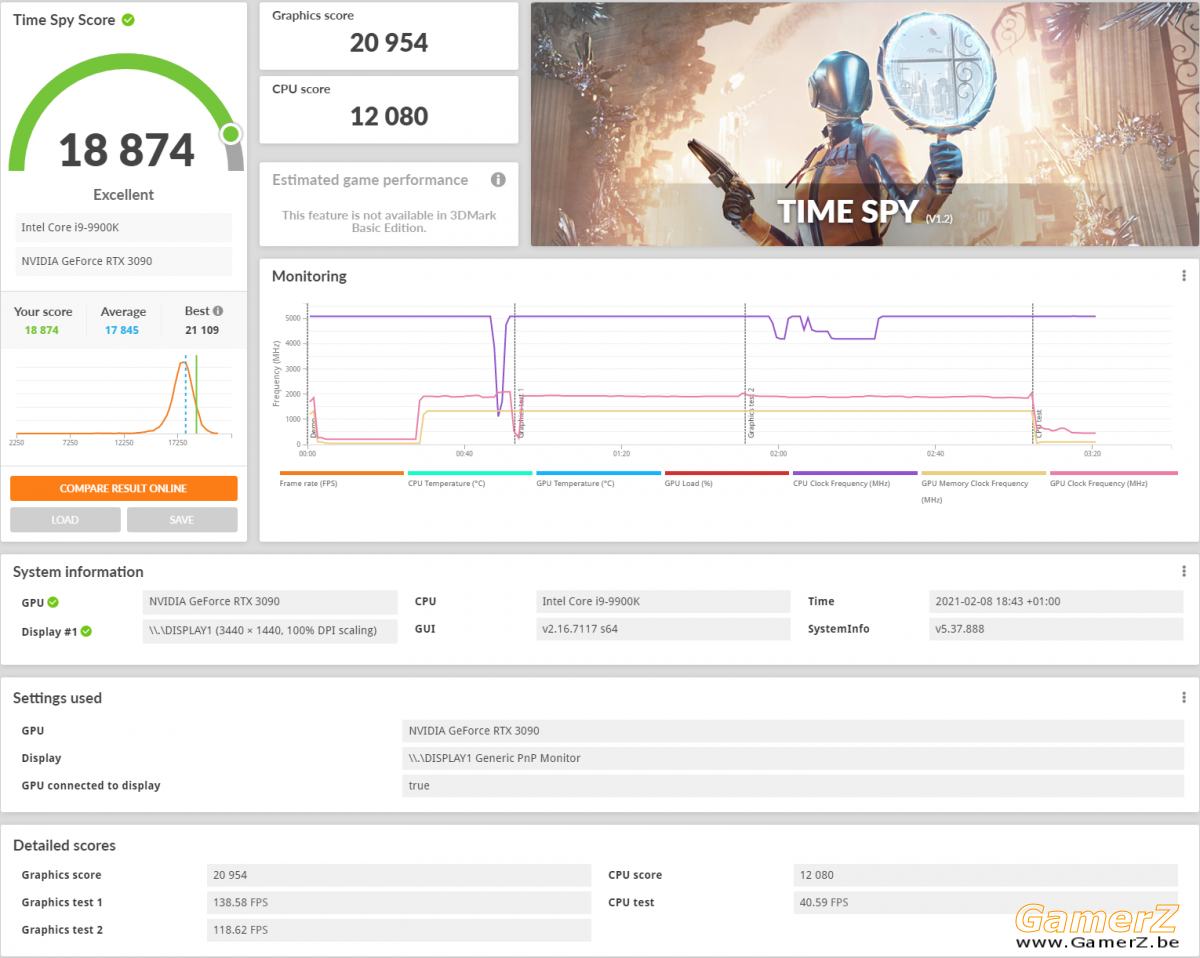
Task: Click the COMPARE RESULT ONLINE button
Action: click(x=124, y=488)
